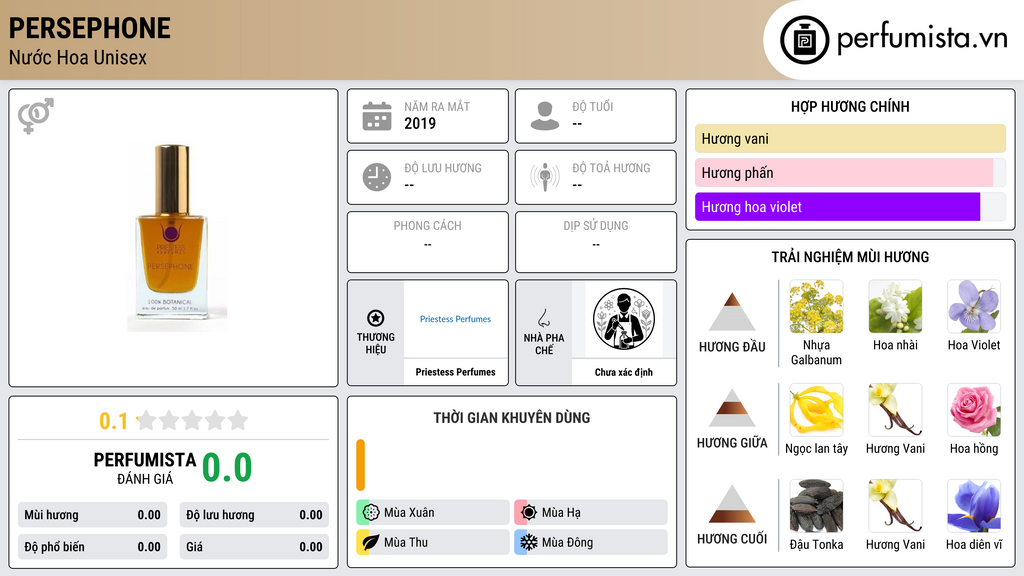Select the Ngọc lan tây note image
Viewport: 1024px width, 576px height.
pos(816,409)
